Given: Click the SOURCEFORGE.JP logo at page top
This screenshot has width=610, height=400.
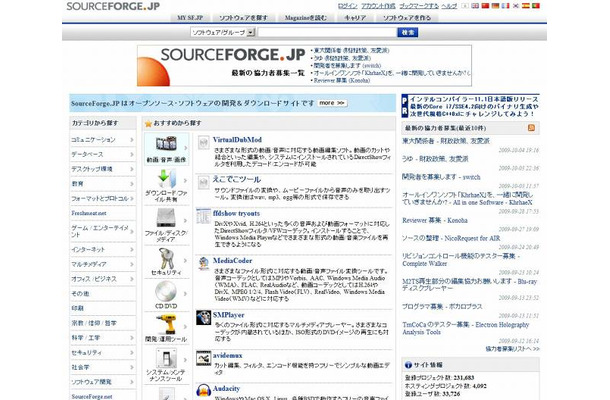Looking at the screenshot, I should tap(113, 7).
